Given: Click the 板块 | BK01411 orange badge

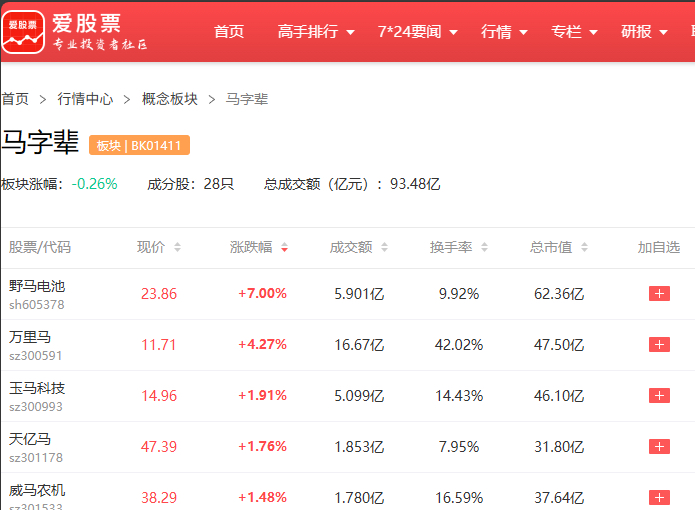Looking at the screenshot, I should [139, 145].
